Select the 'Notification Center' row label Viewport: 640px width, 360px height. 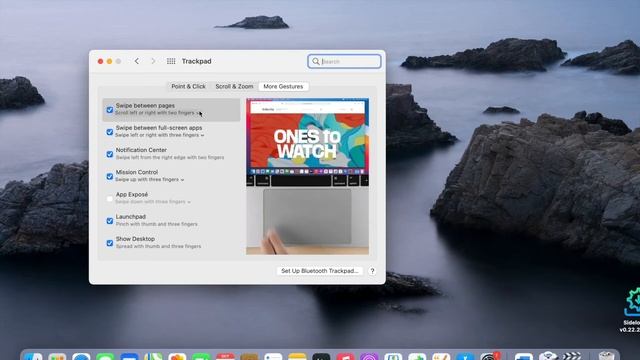[x=141, y=150]
